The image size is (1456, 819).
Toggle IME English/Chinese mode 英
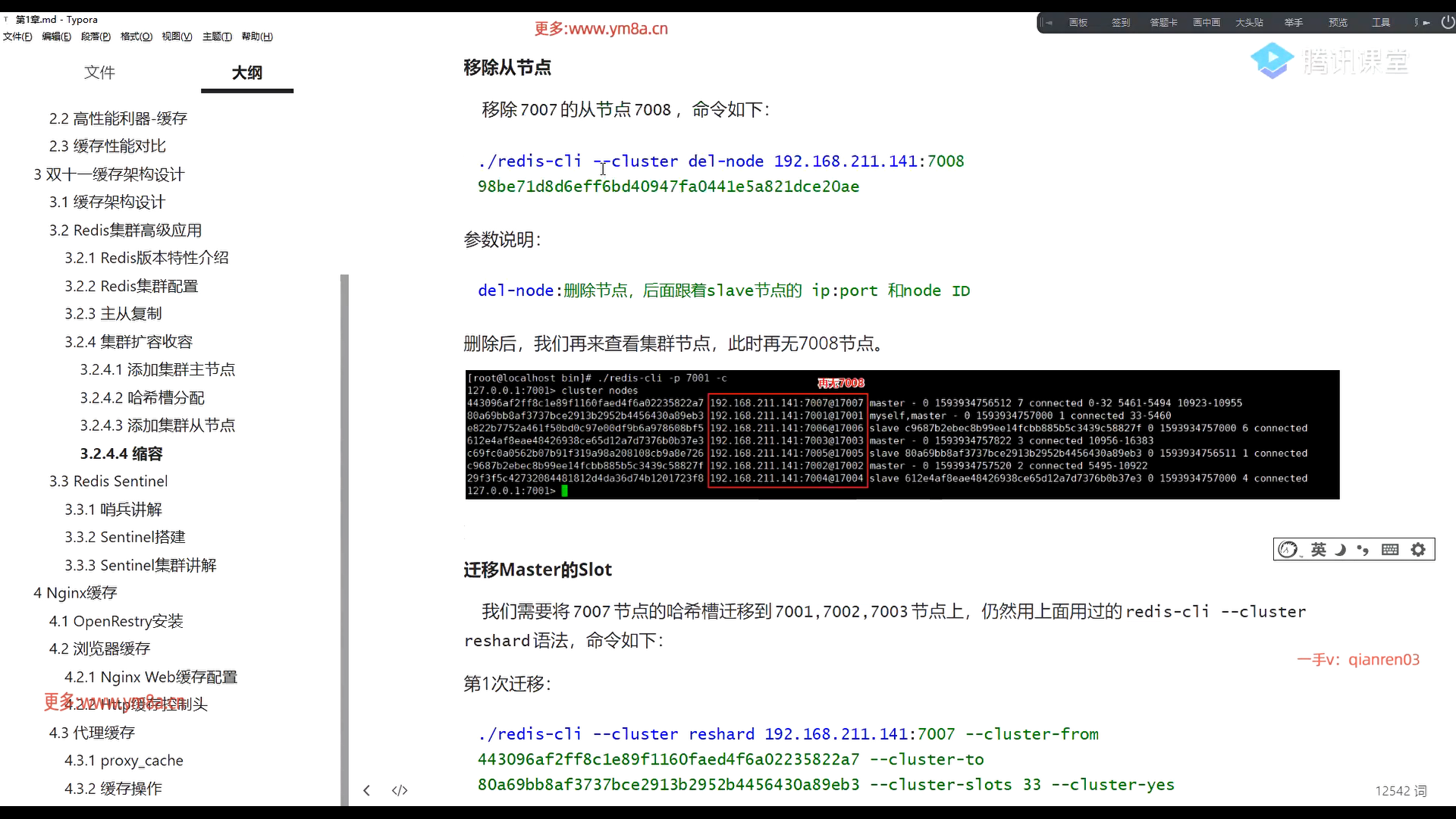click(1319, 550)
